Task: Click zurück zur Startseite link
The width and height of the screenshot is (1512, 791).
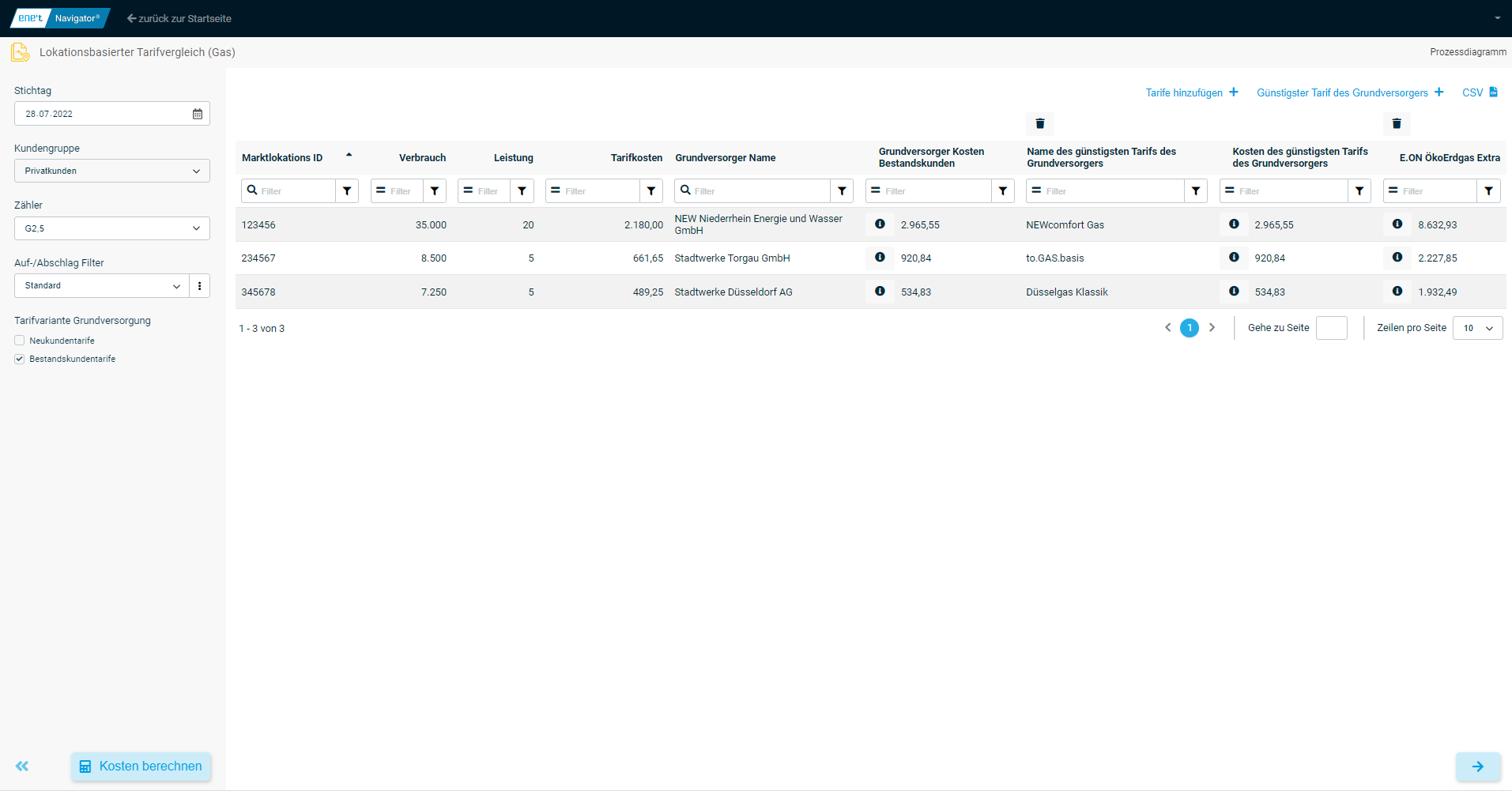Action: click(179, 18)
